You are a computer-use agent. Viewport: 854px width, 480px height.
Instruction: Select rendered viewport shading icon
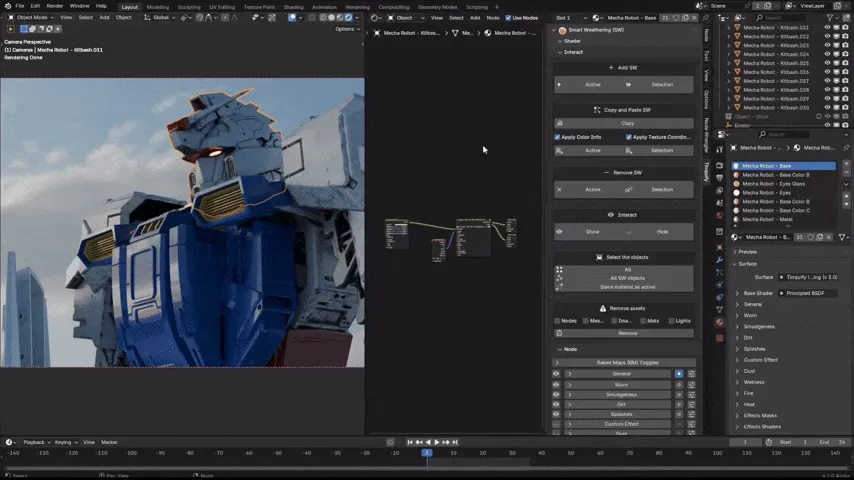tap(349, 17)
